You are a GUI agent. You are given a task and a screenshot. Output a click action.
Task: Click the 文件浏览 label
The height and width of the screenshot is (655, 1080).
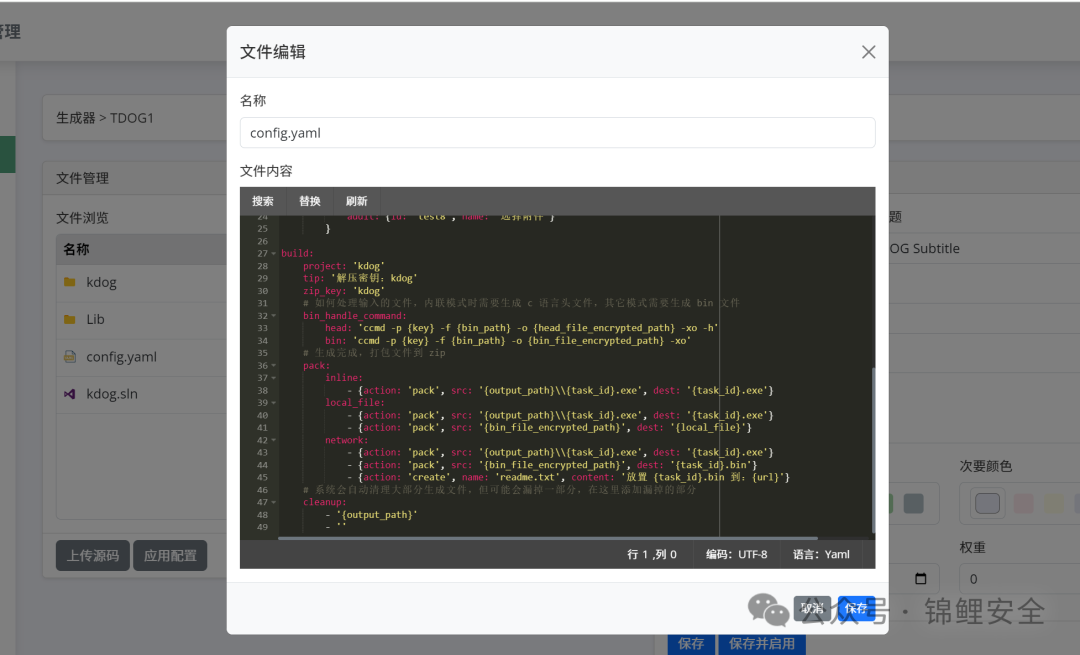[x=83, y=218]
